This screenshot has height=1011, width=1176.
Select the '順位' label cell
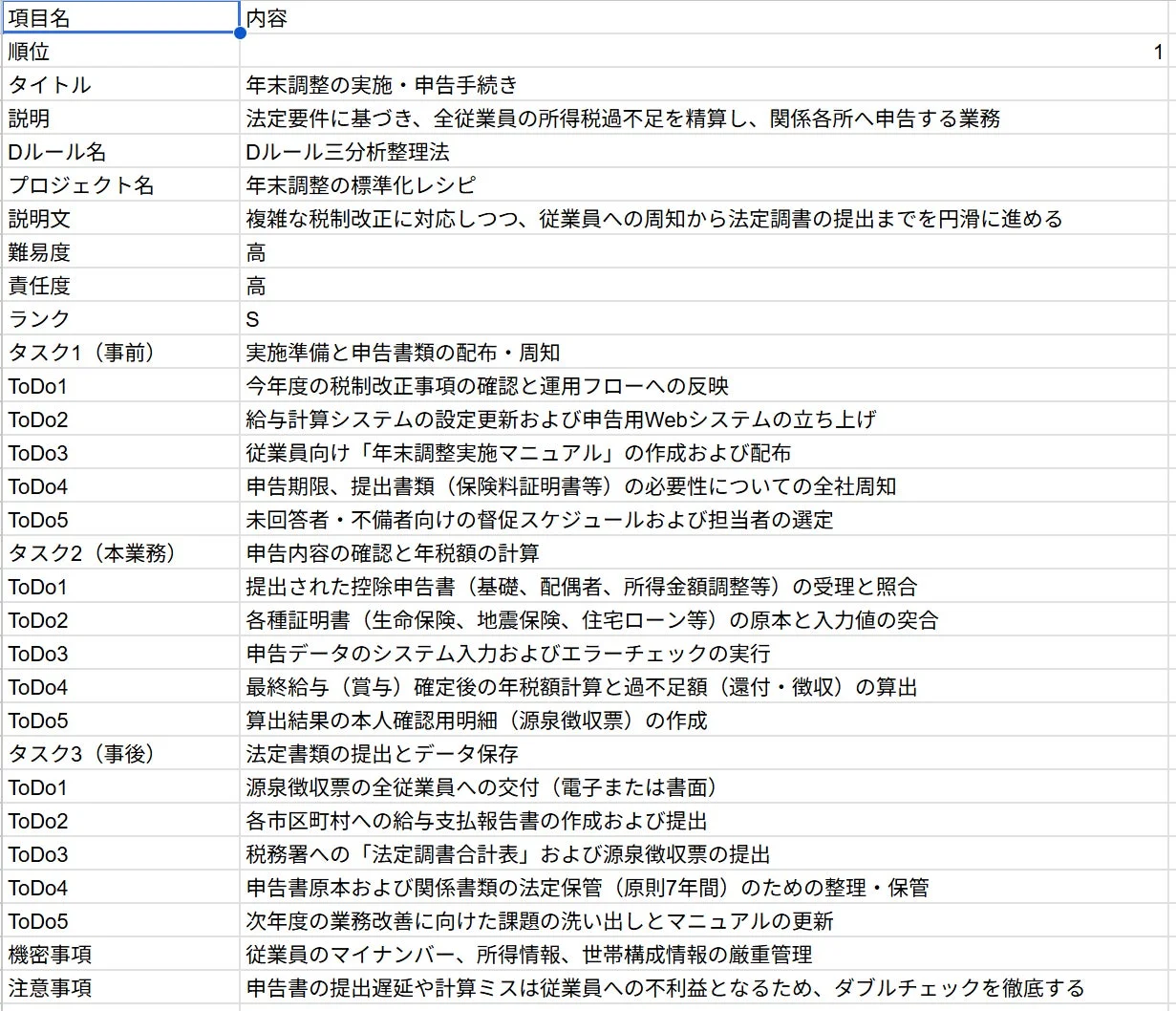[x=119, y=51]
